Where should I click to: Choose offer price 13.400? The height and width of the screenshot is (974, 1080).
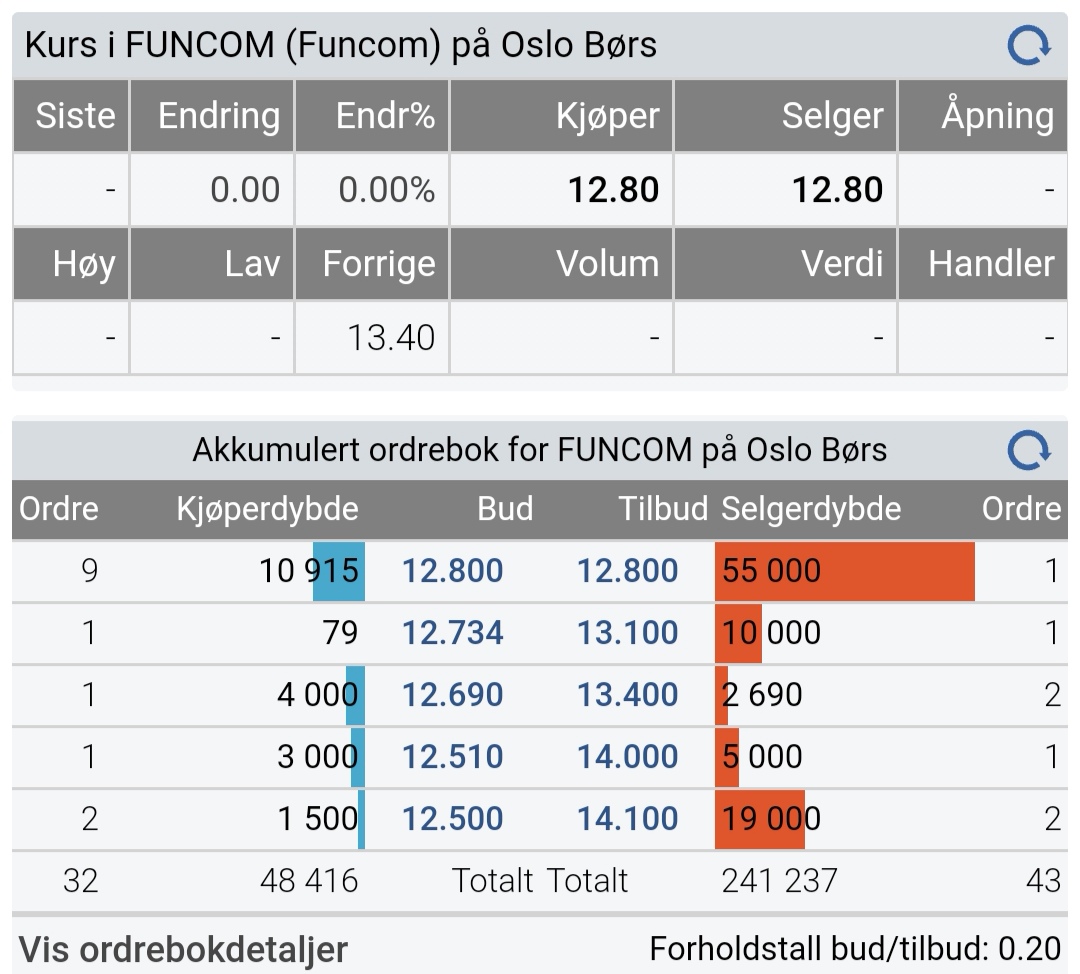click(x=627, y=694)
